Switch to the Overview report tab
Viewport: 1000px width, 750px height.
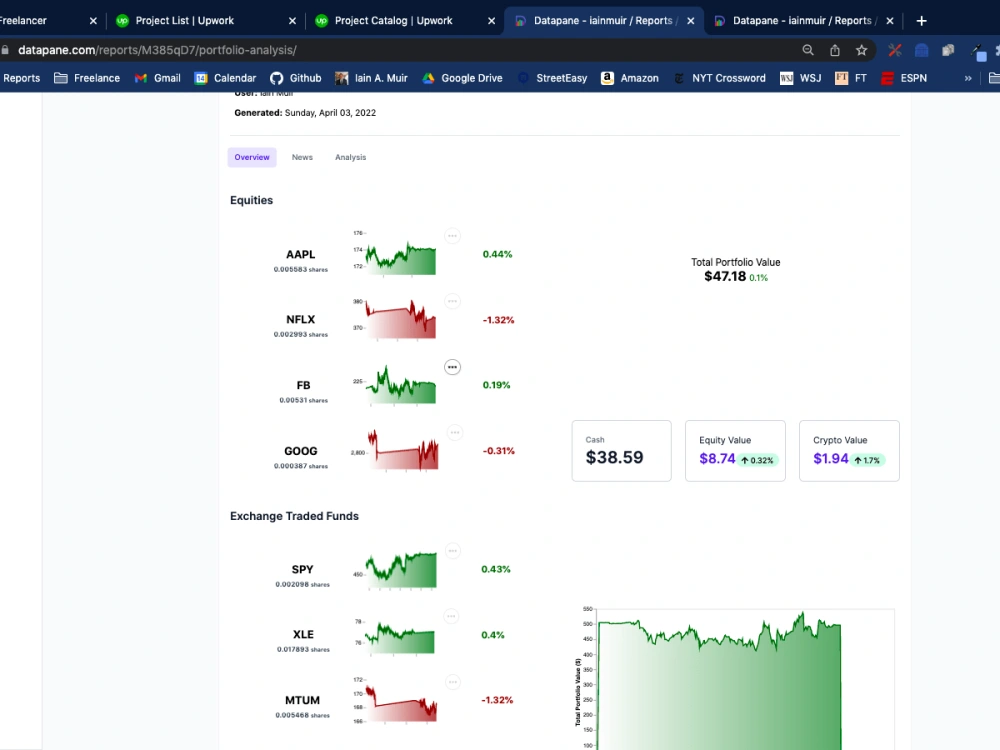(x=252, y=157)
